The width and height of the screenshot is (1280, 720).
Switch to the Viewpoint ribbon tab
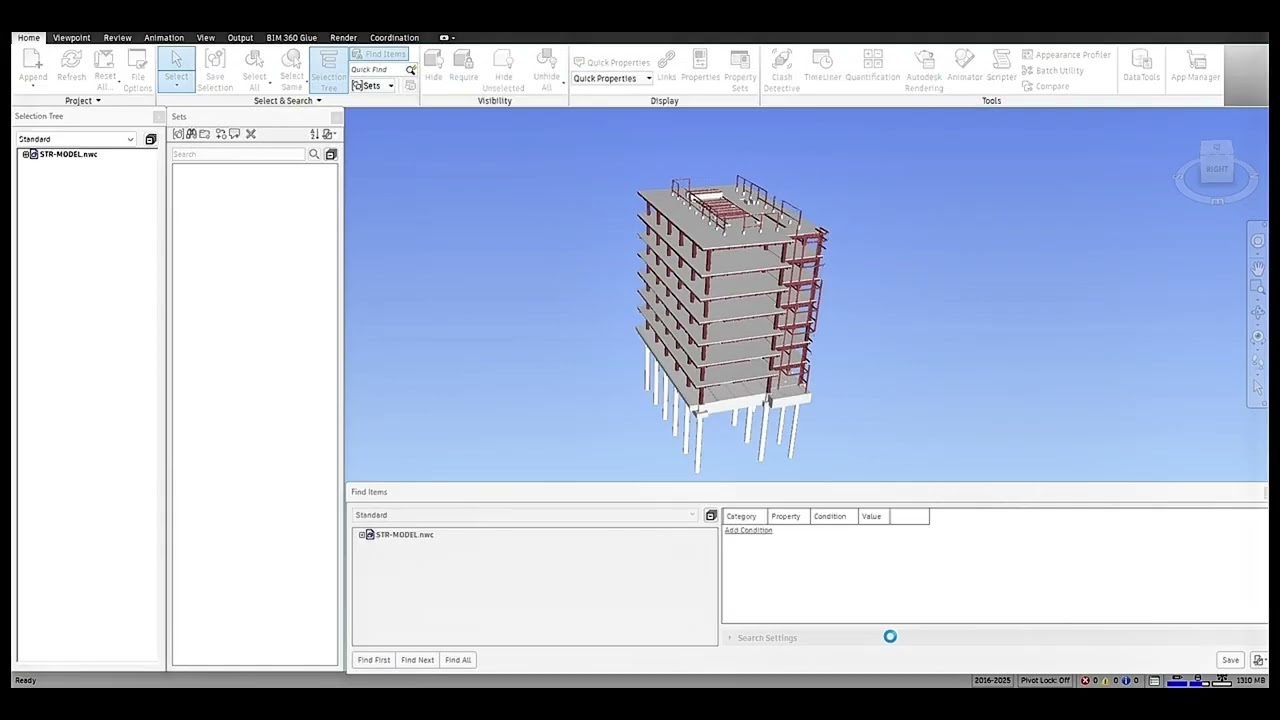coord(71,38)
